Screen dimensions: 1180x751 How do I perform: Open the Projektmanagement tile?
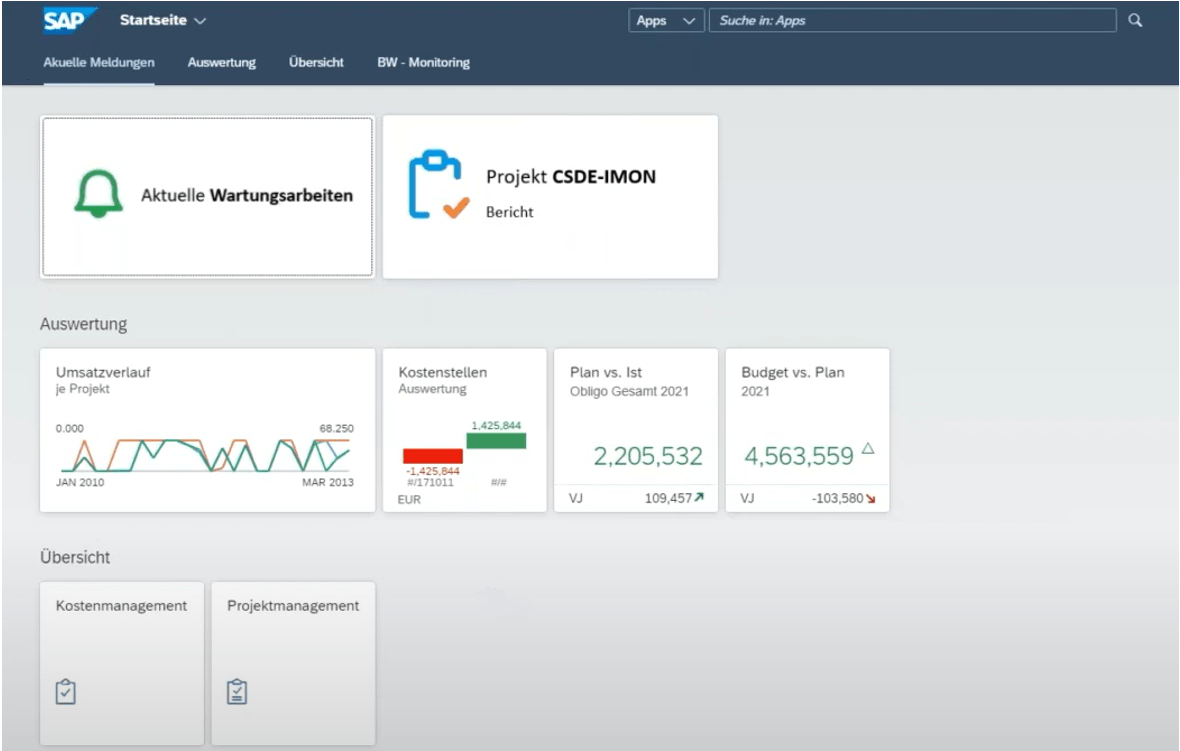coord(293,664)
